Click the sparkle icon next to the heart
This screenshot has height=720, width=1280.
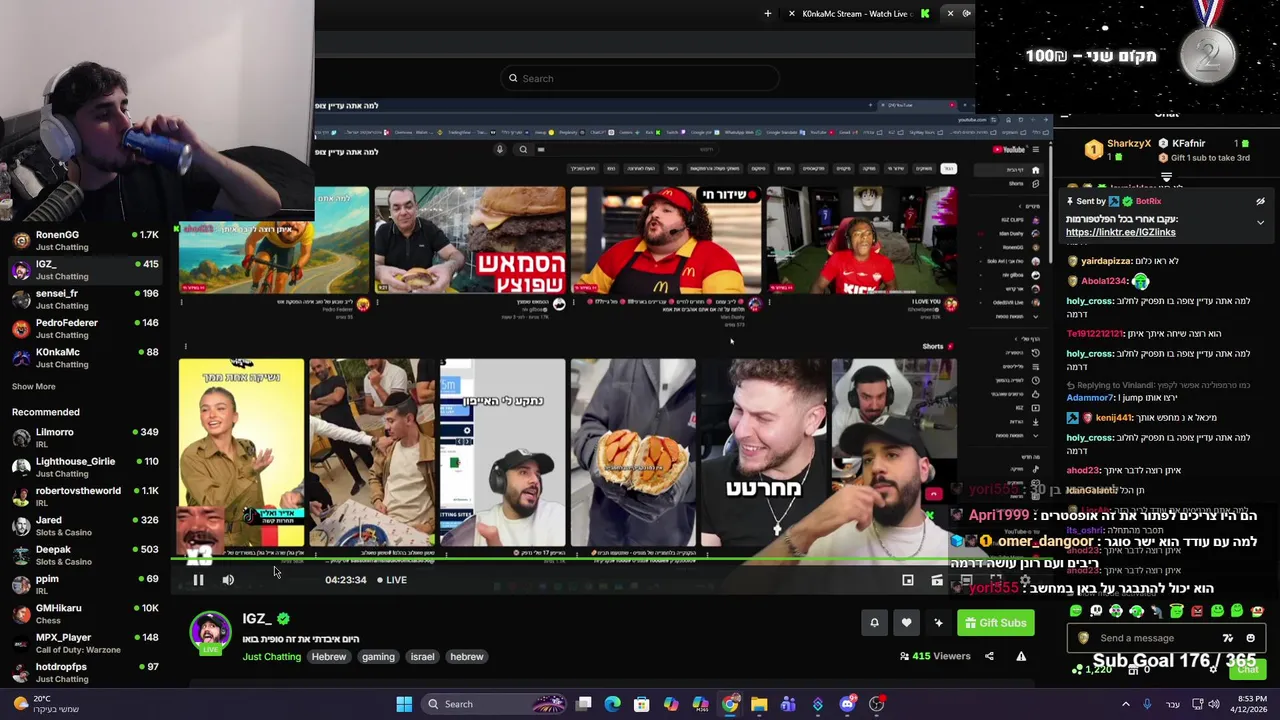938,623
